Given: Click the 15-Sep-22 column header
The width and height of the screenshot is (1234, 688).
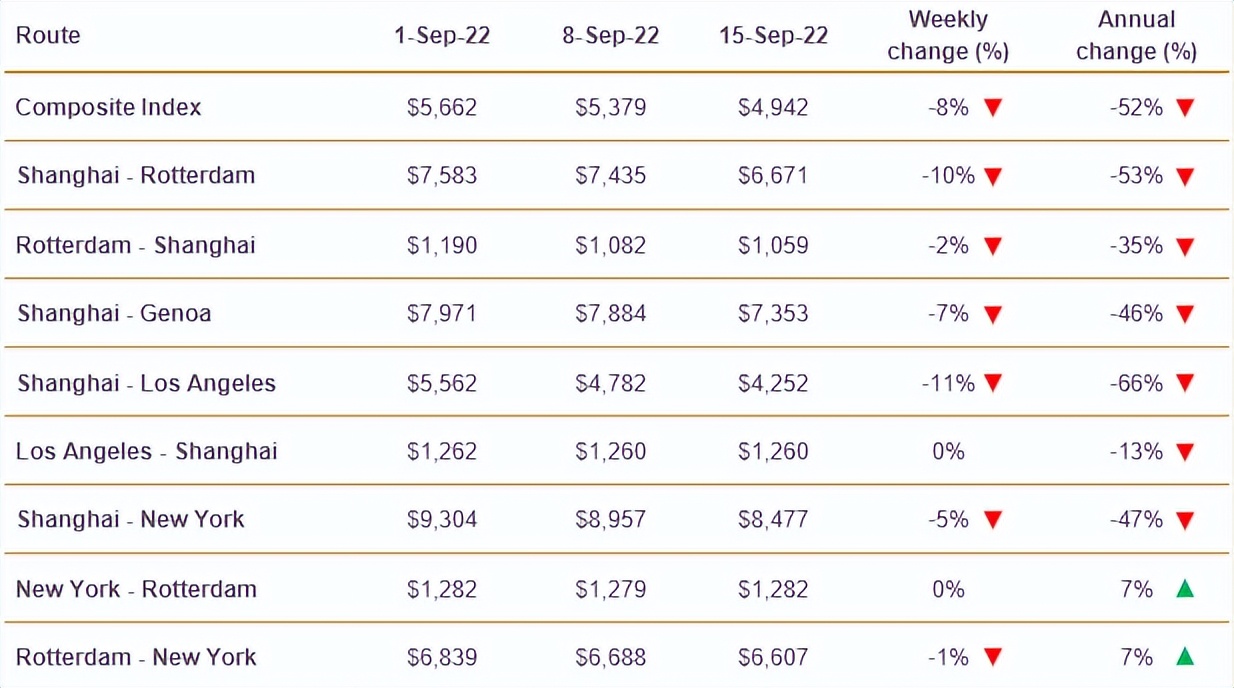Looking at the screenshot, I should coord(773,36).
